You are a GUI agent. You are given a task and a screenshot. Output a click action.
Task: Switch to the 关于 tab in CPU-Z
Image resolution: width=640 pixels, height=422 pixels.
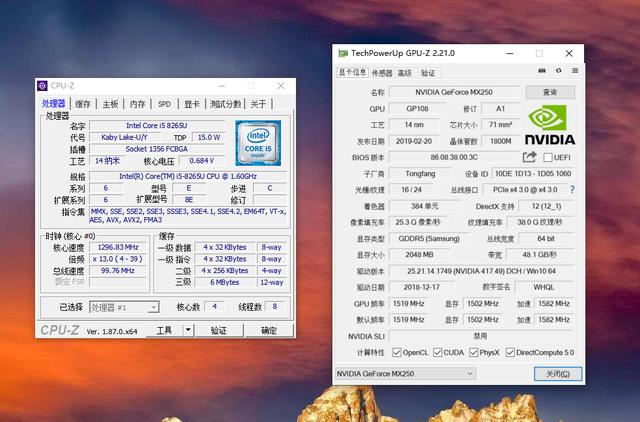[258, 104]
